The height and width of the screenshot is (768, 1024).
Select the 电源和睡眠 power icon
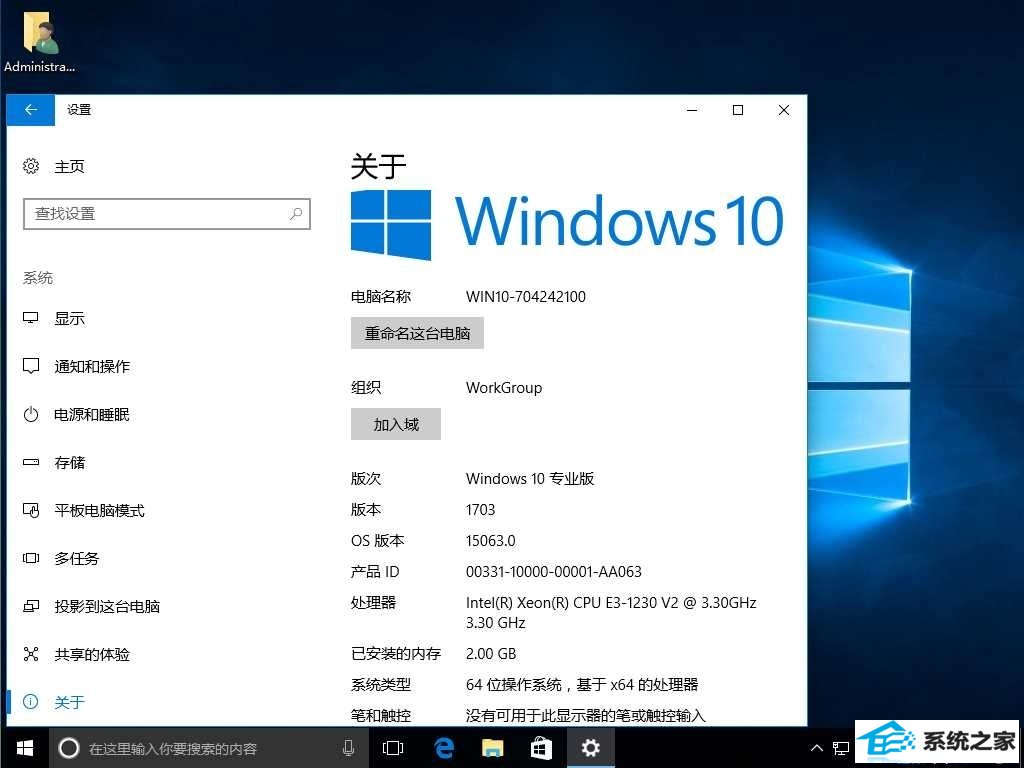[x=31, y=414]
